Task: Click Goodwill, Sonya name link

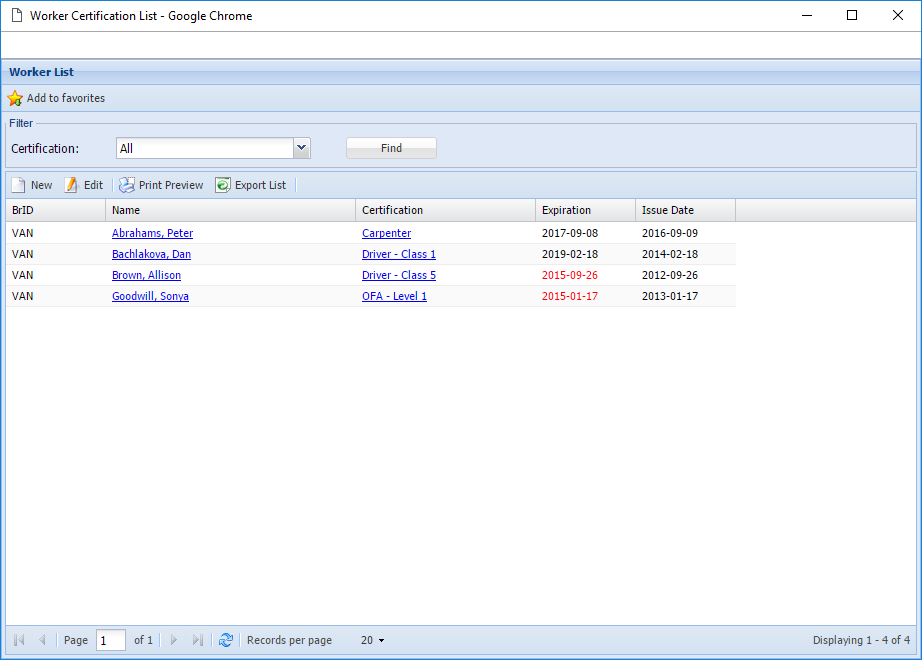Action: click(x=150, y=296)
